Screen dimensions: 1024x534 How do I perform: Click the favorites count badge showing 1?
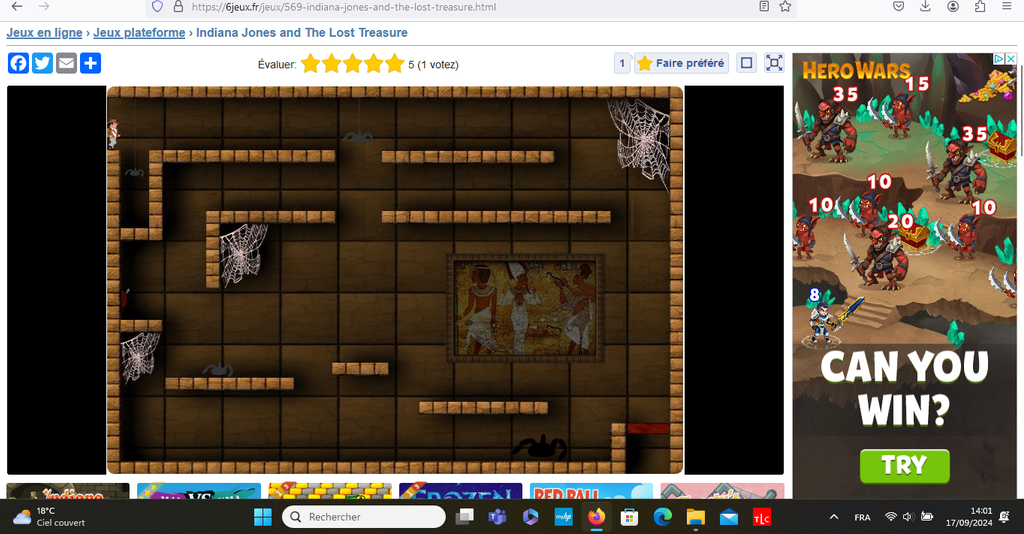[x=622, y=63]
